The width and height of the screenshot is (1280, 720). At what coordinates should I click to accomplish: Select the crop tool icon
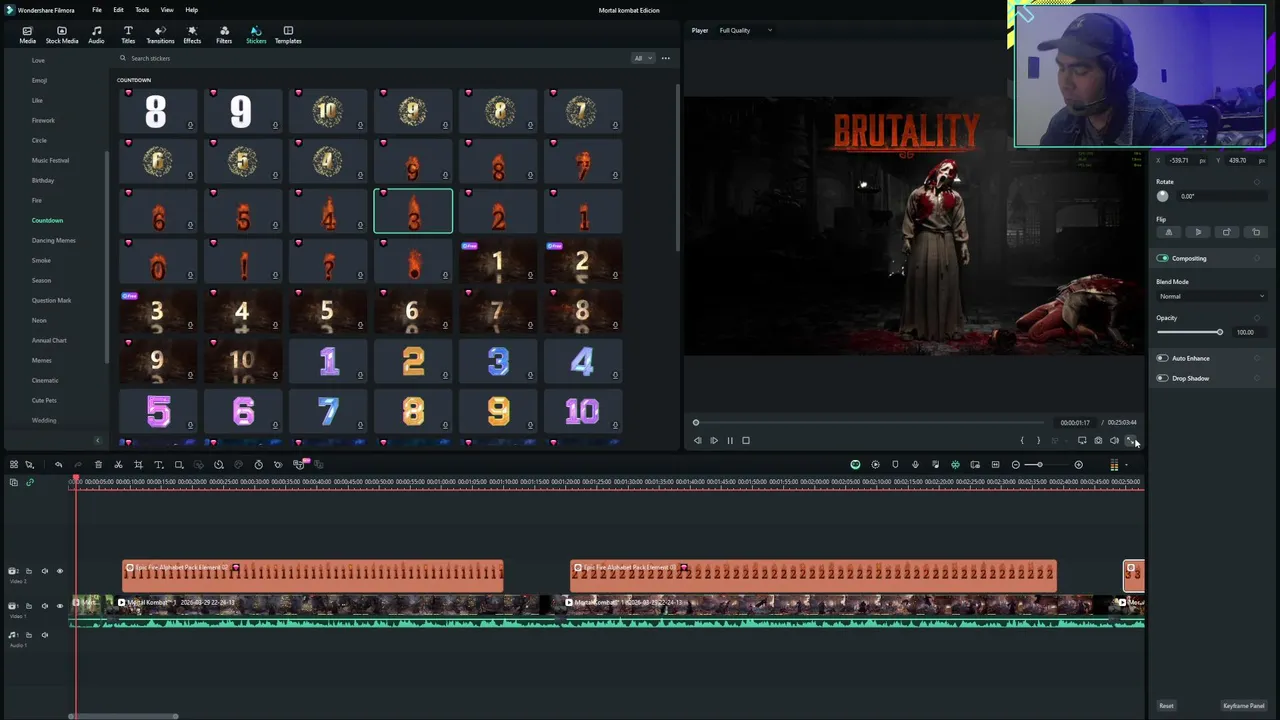pos(138,464)
